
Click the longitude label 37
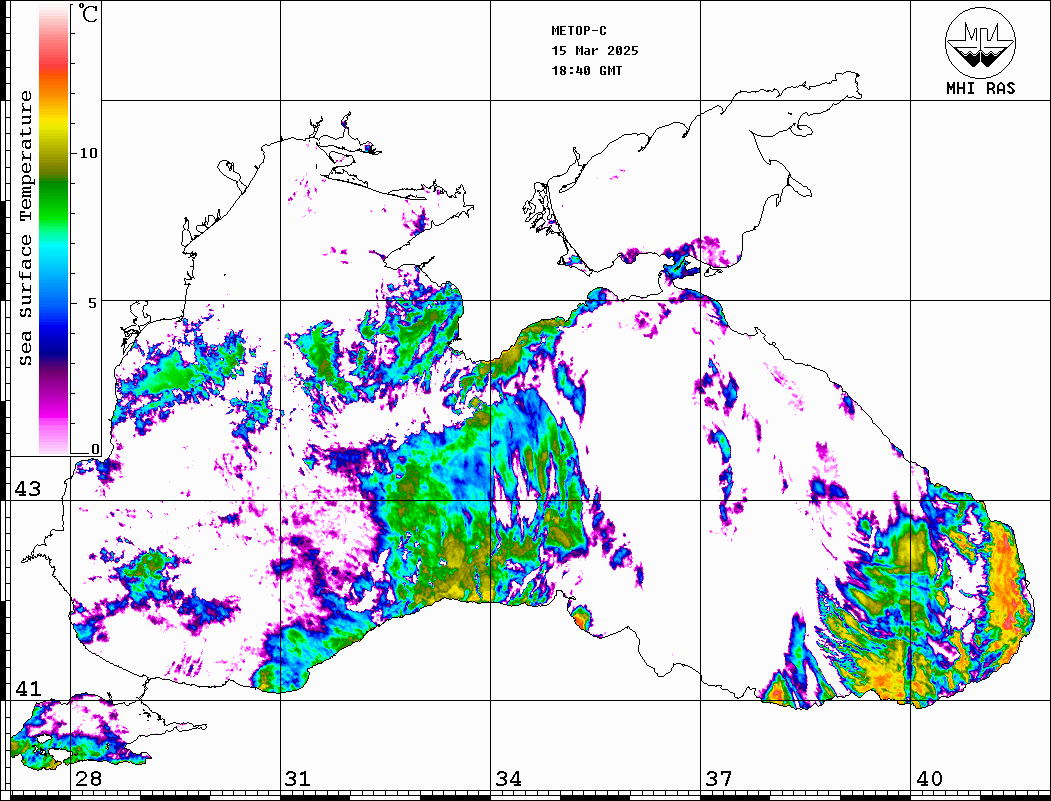(x=719, y=778)
